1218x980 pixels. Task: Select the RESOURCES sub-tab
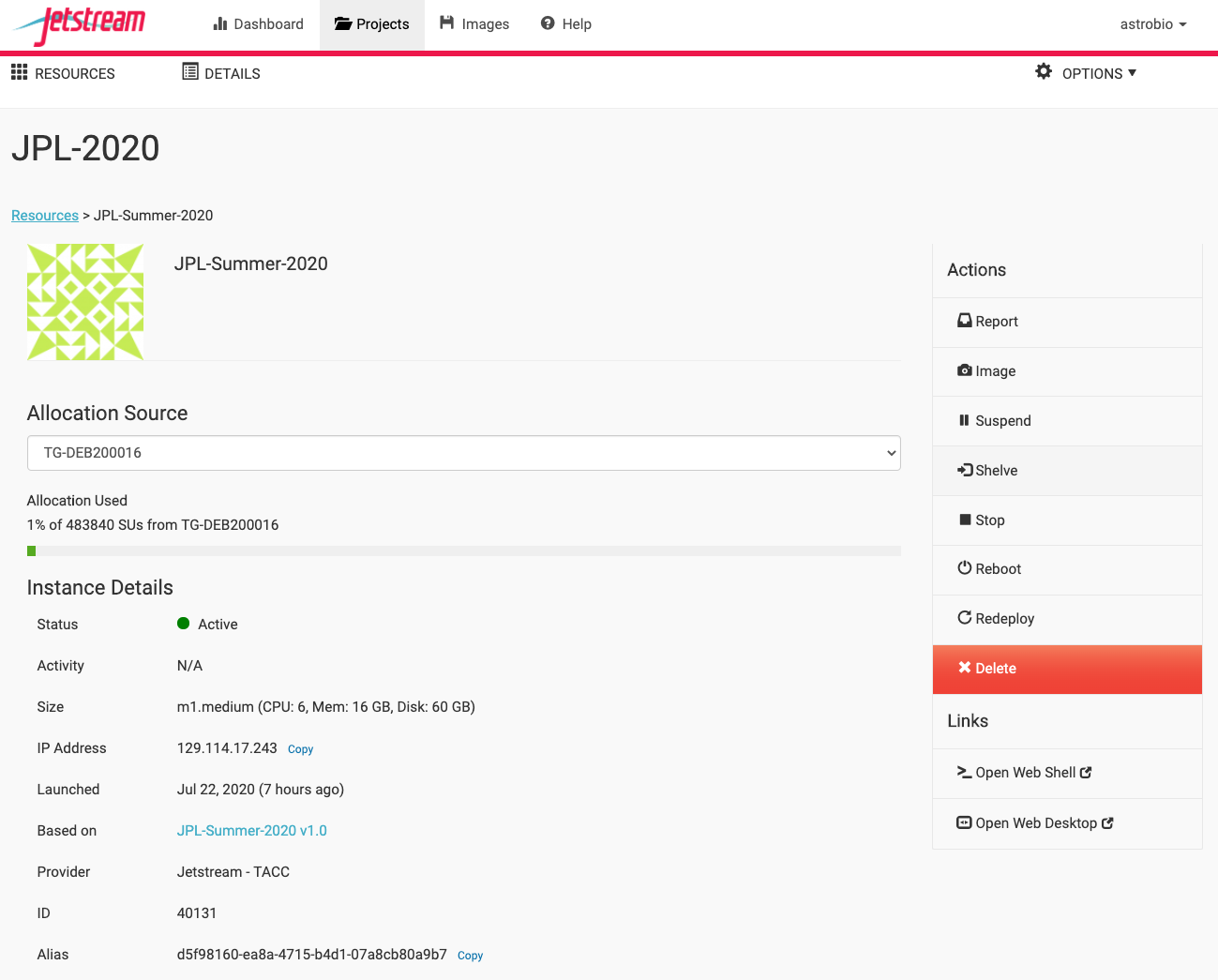pos(63,73)
